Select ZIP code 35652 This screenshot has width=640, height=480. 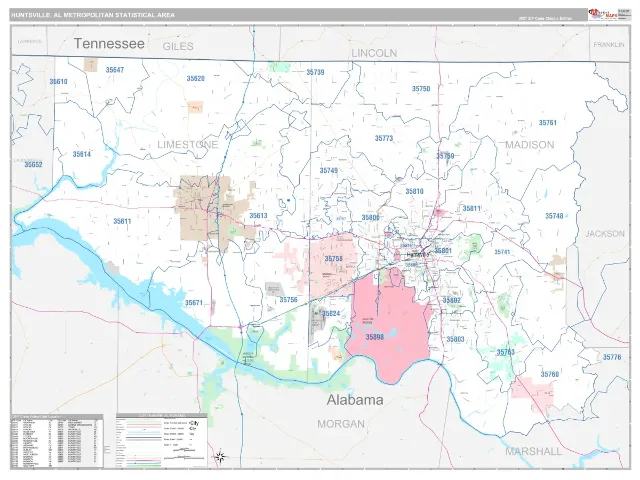click(x=33, y=165)
